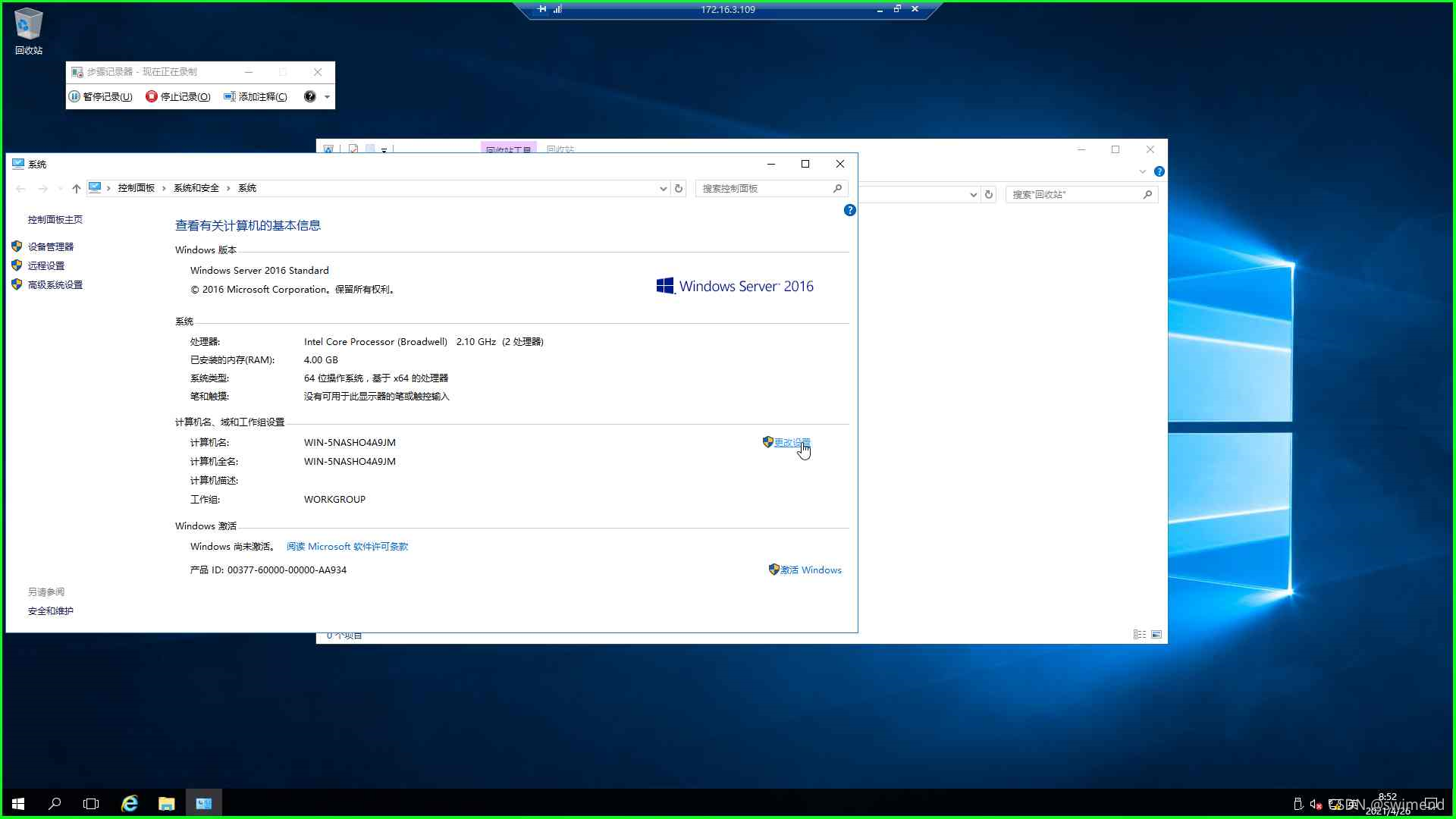
Task: Expand ribbon chevron in Recycle Bin window
Action: [x=1143, y=172]
